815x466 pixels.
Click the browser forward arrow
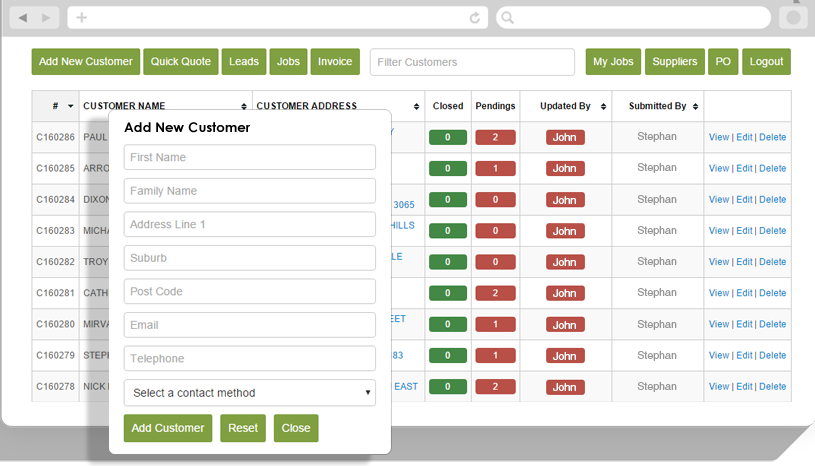(x=46, y=18)
